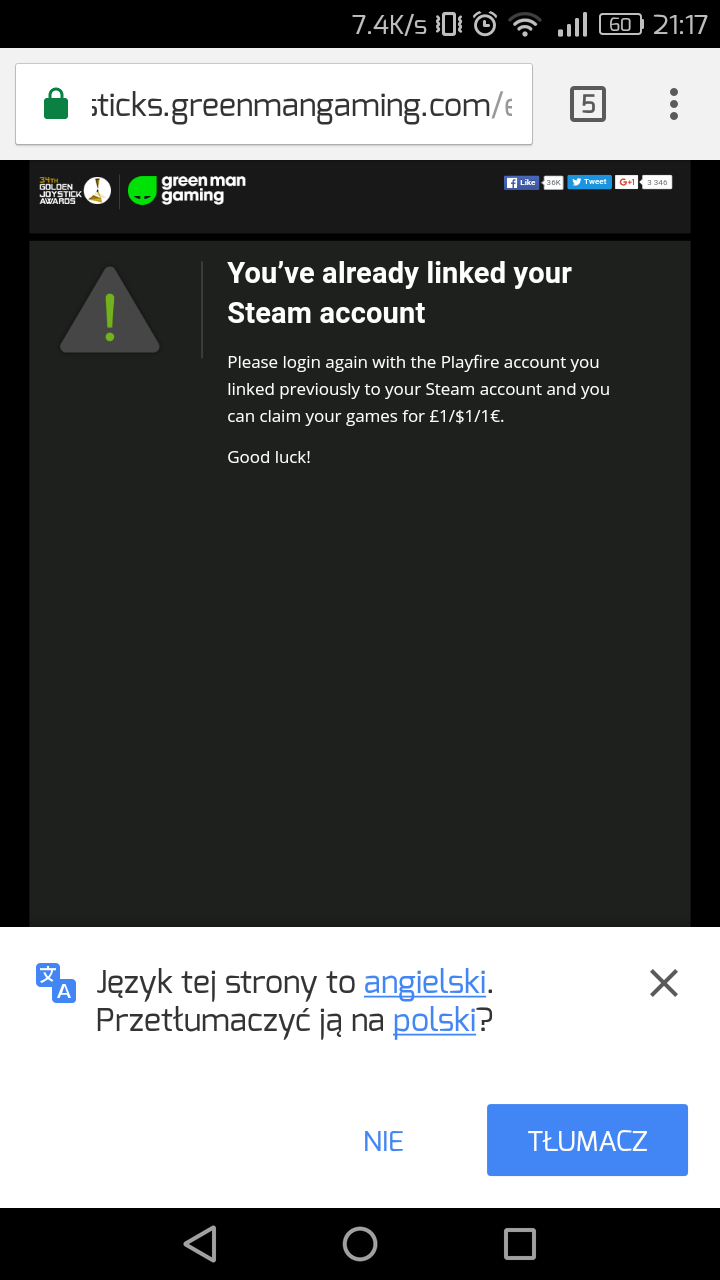Click the Golden Joystick Awards logo

point(74,190)
